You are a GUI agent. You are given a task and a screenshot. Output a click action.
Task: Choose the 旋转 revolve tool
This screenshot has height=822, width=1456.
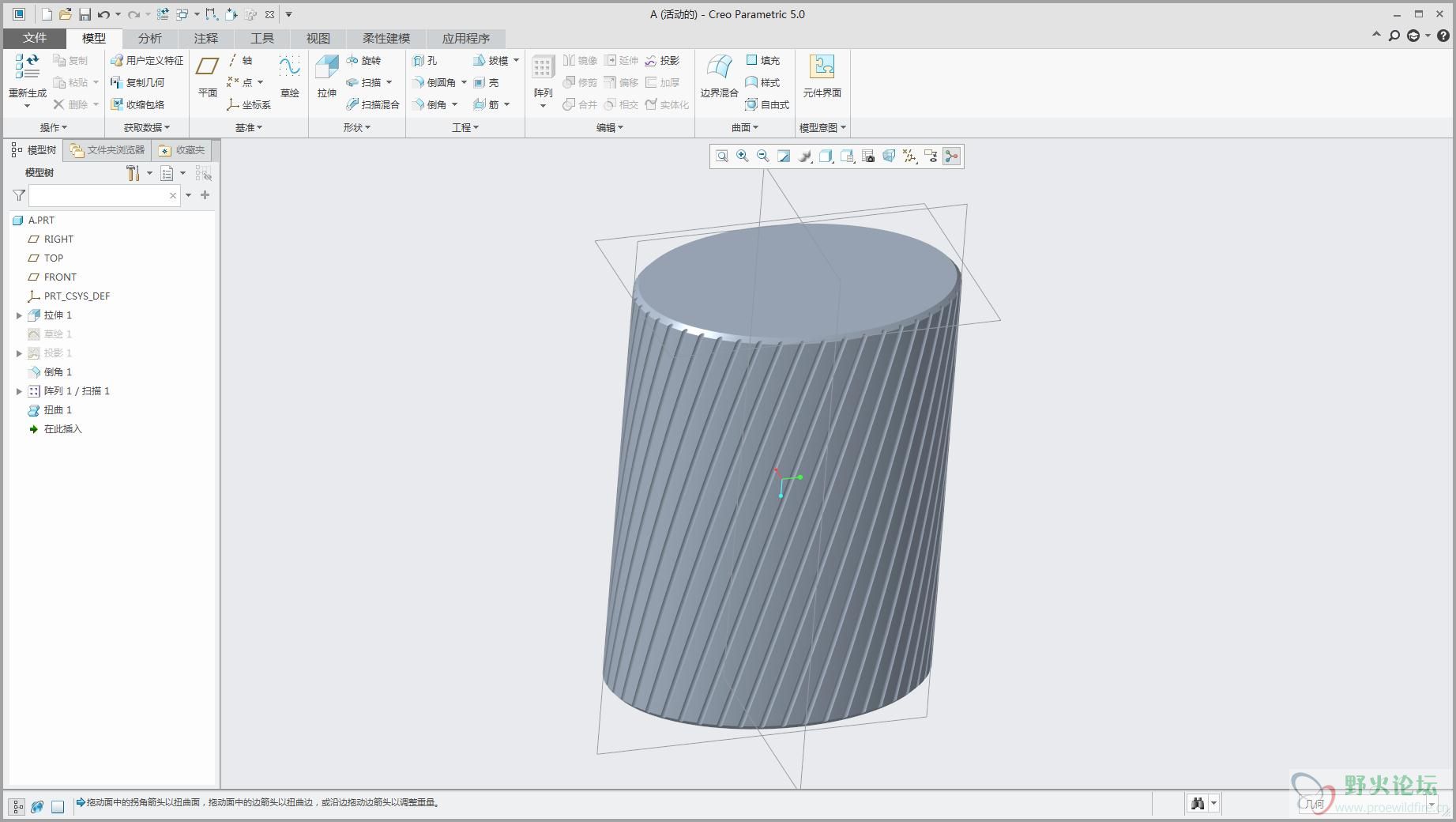[364, 60]
